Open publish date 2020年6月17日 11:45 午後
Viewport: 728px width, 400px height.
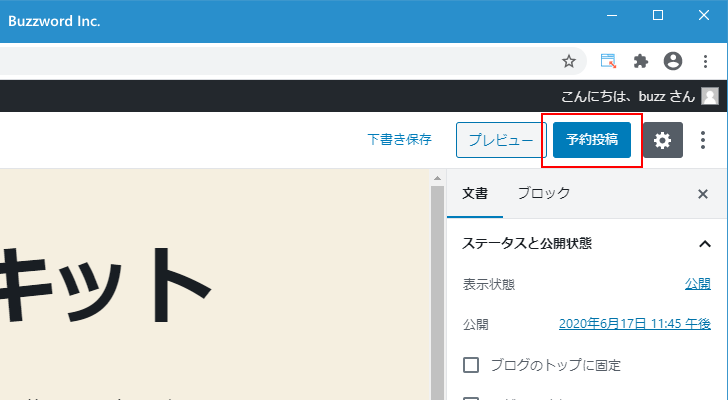click(635, 323)
